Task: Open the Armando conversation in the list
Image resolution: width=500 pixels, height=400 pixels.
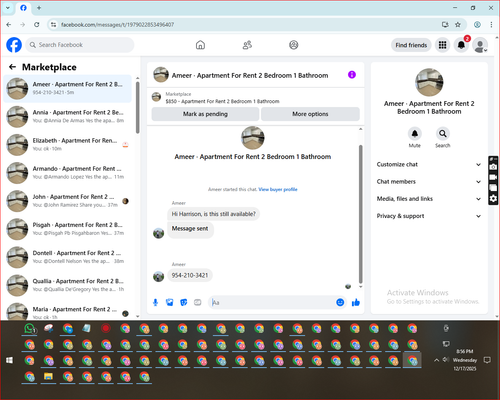Action: coord(67,173)
